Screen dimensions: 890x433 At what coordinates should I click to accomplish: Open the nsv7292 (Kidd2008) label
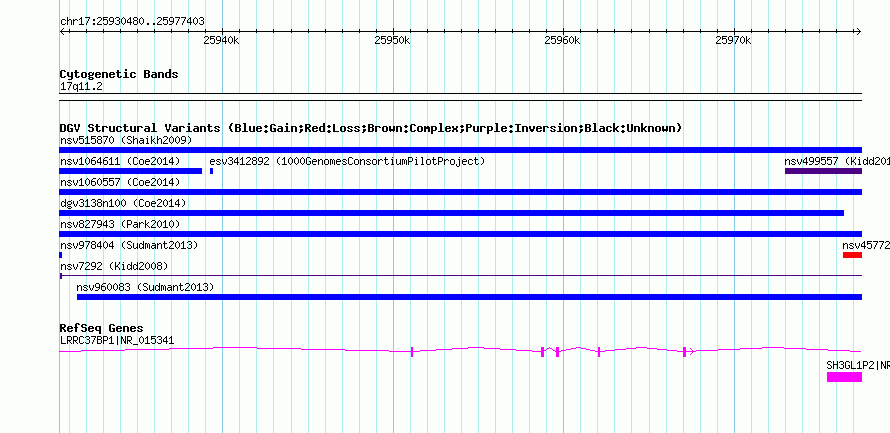[x=114, y=266]
